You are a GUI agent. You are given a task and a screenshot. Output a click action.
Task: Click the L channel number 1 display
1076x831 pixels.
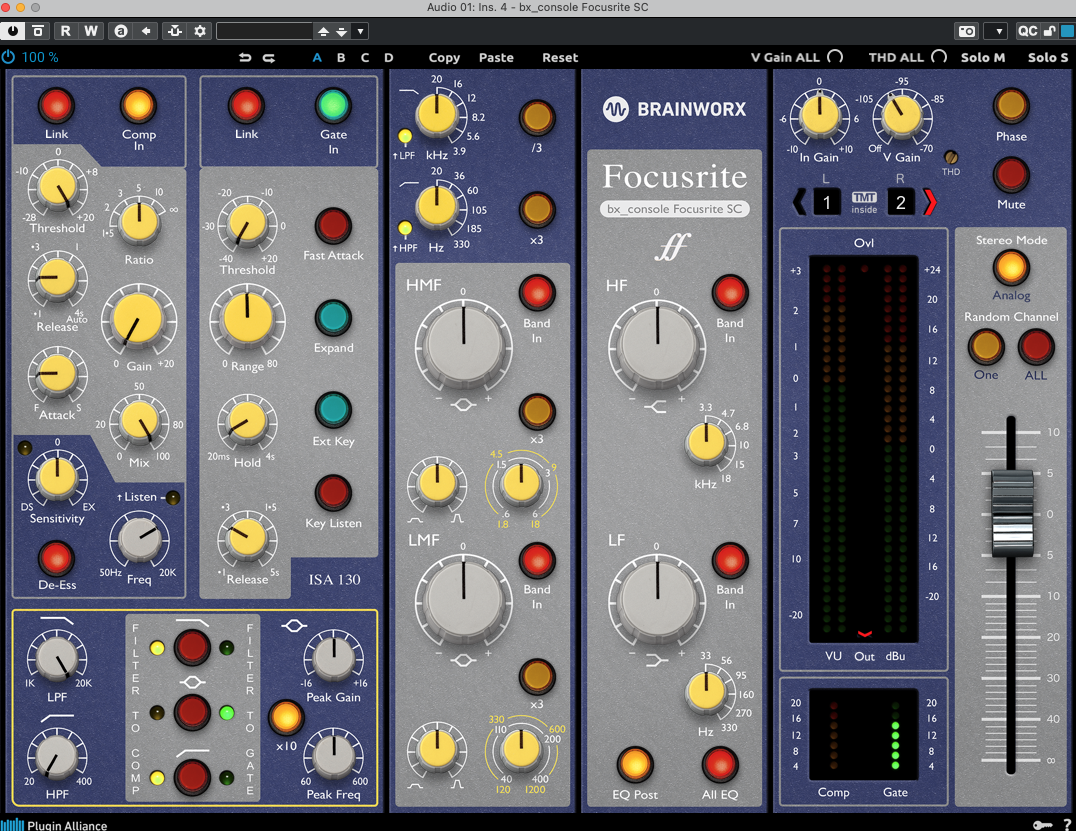tap(827, 202)
